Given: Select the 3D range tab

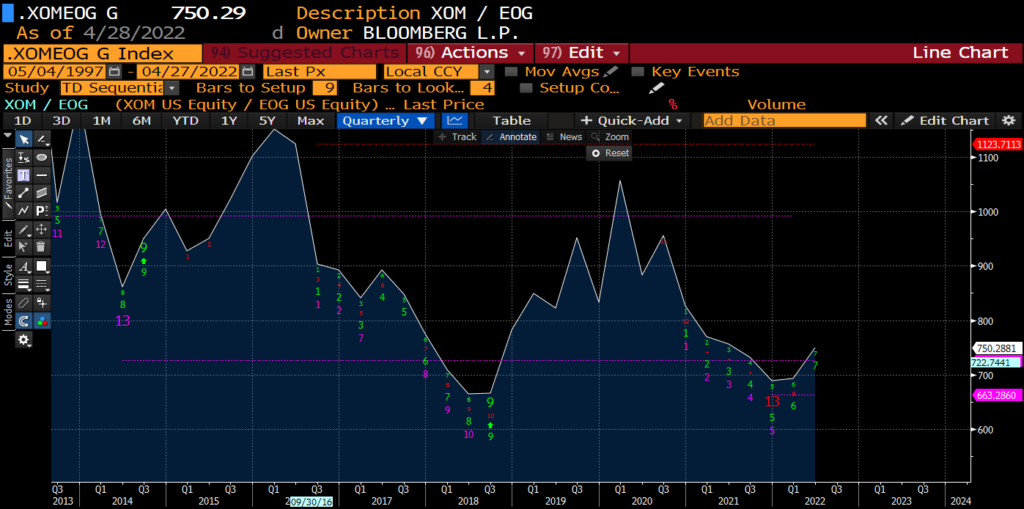Looking at the screenshot, I should coord(61,121).
